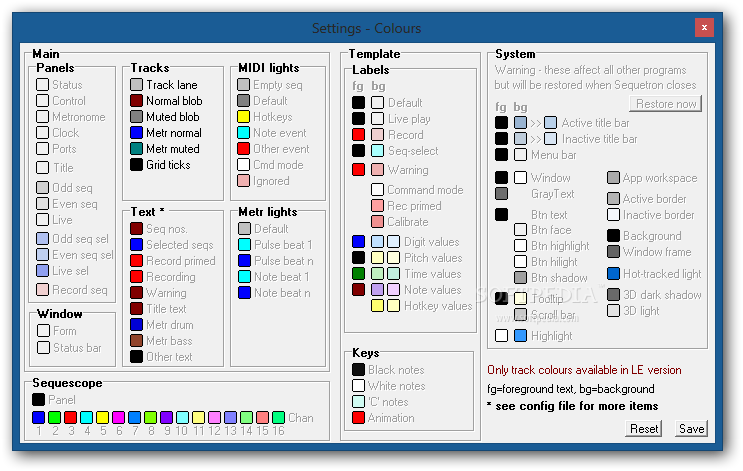Select the Digit values blue fg swatch

click(359, 242)
